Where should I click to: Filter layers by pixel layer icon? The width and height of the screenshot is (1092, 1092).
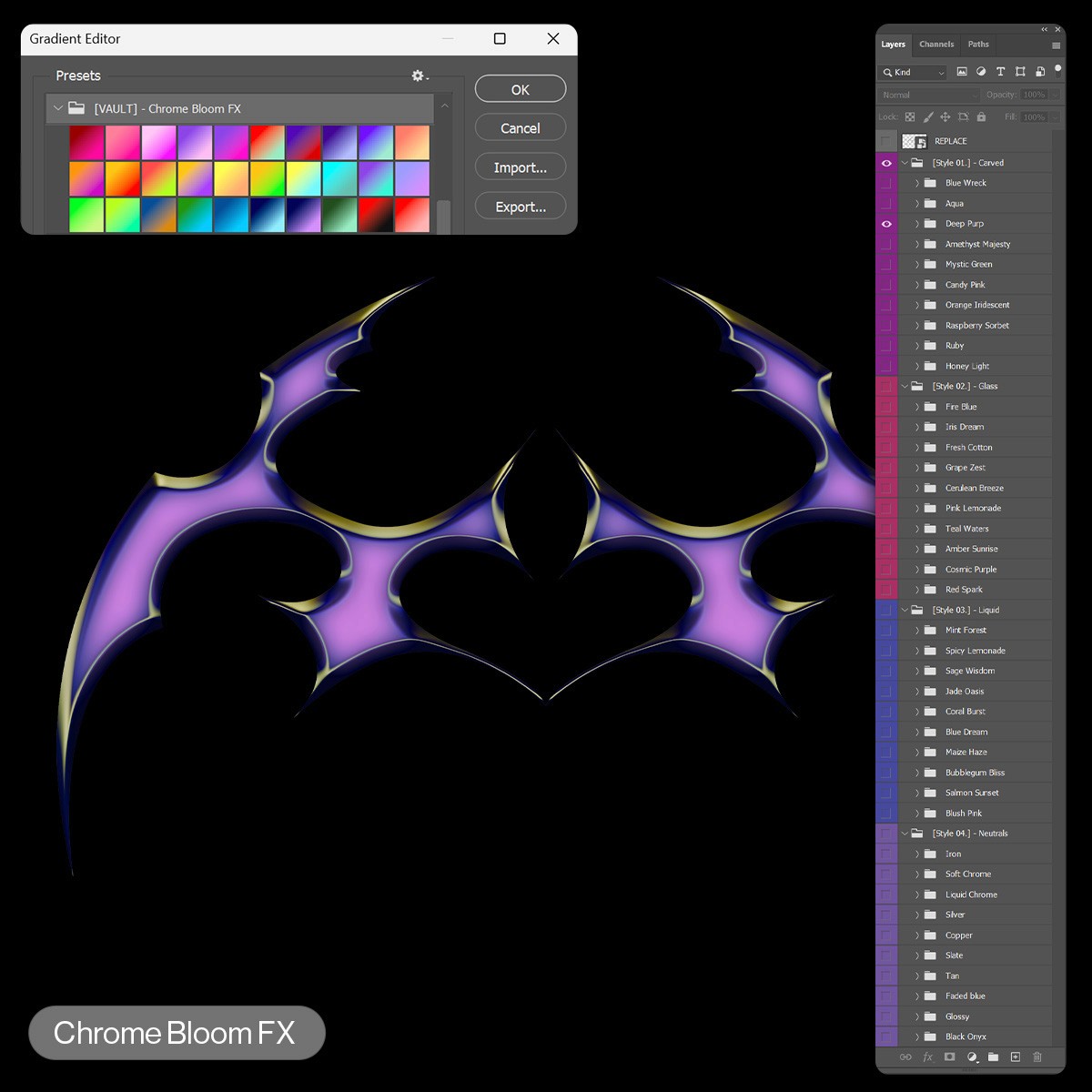962,72
